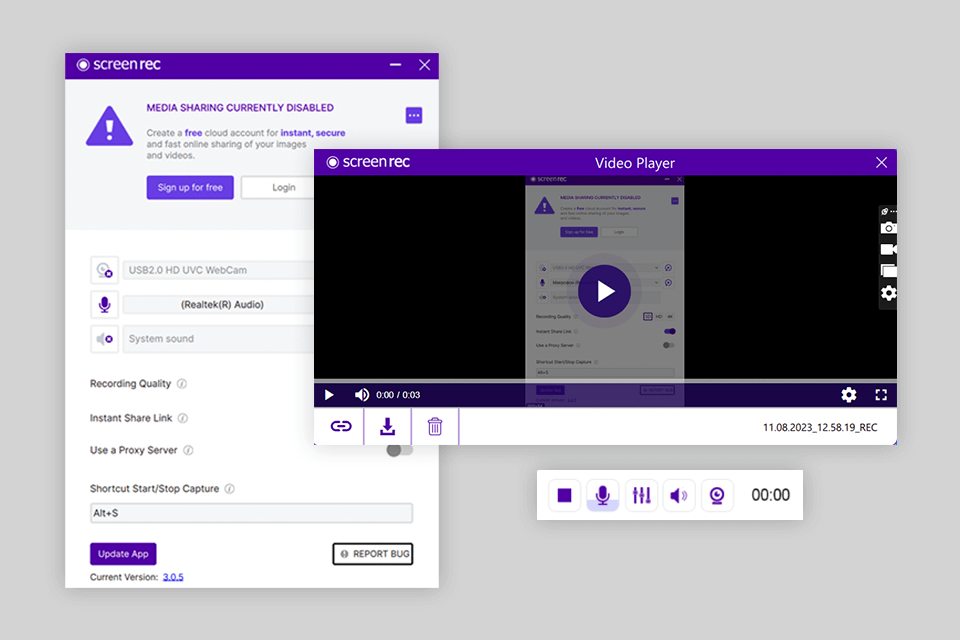This screenshot has height=640, width=960.
Task: Click the microphone icon beside Realtek Audio
Action: 105,304
